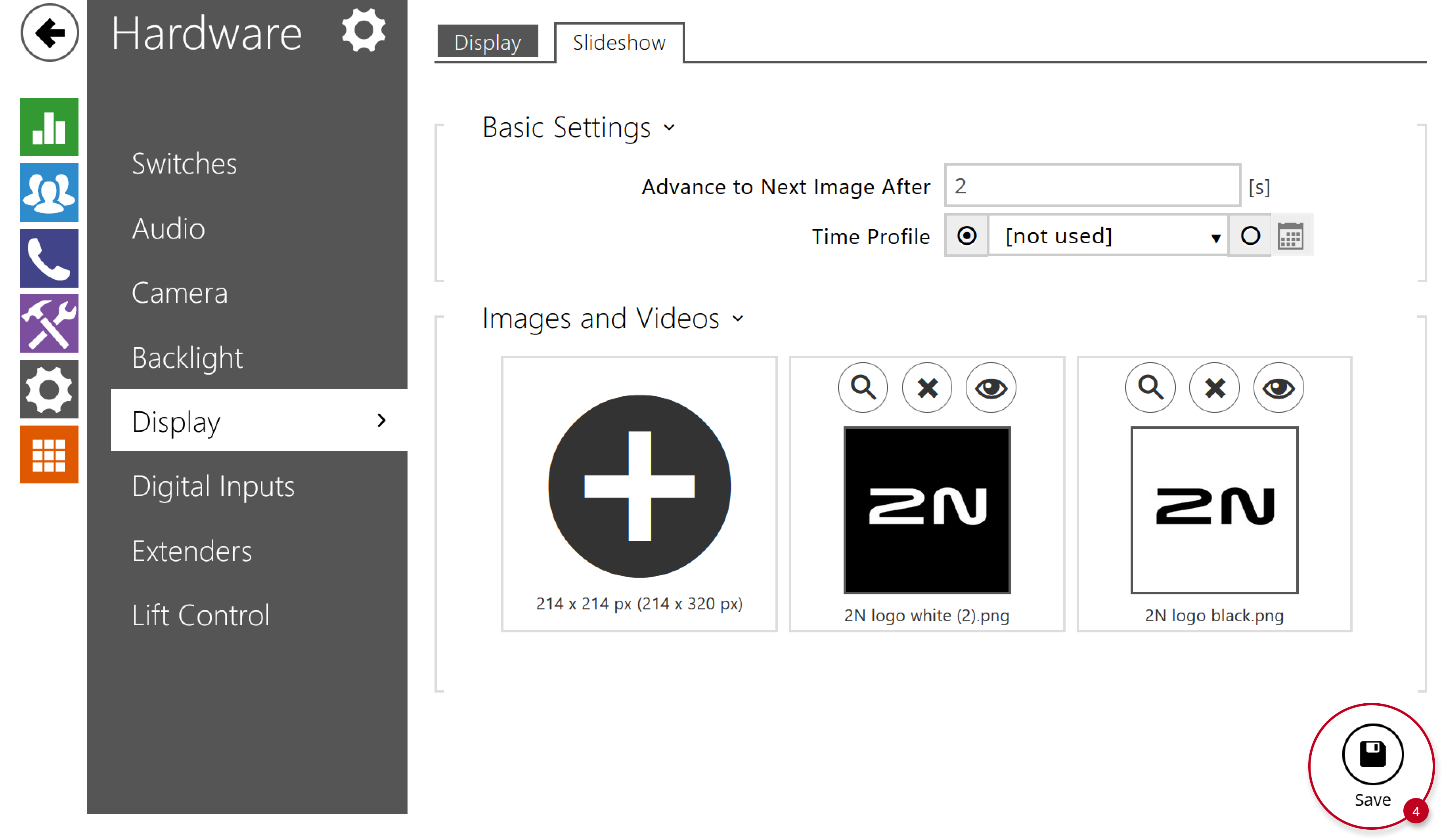This screenshot has height=840, width=1443.
Task: Delete the 2N logo white (2).png image
Action: pos(927,388)
